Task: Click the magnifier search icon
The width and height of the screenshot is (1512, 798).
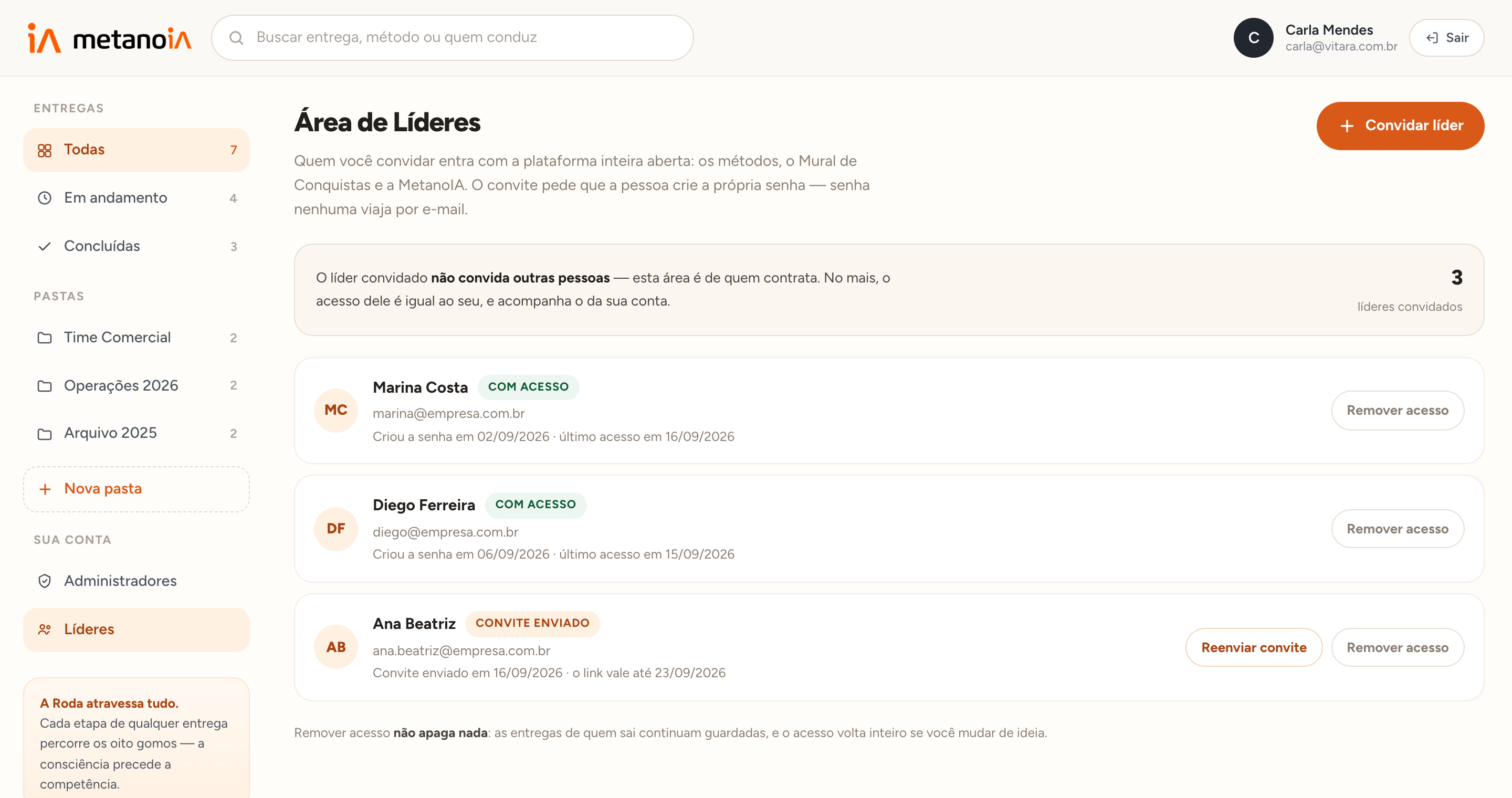Action: (x=236, y=38)
